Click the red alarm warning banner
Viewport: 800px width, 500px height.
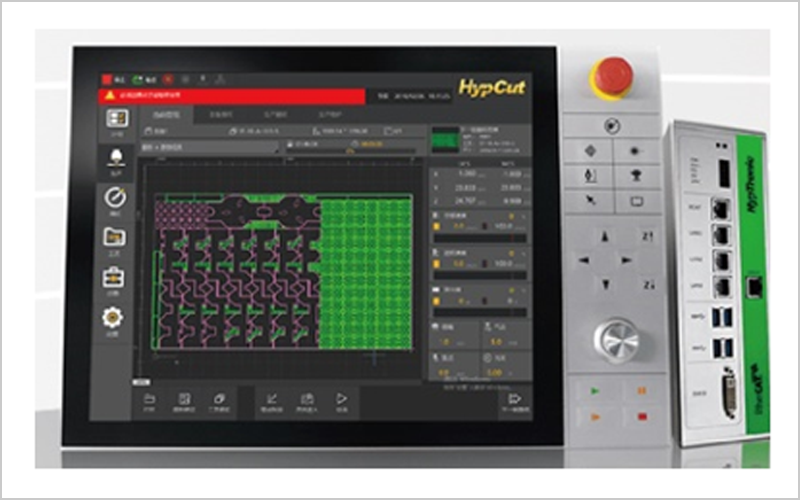coord(232,96)
